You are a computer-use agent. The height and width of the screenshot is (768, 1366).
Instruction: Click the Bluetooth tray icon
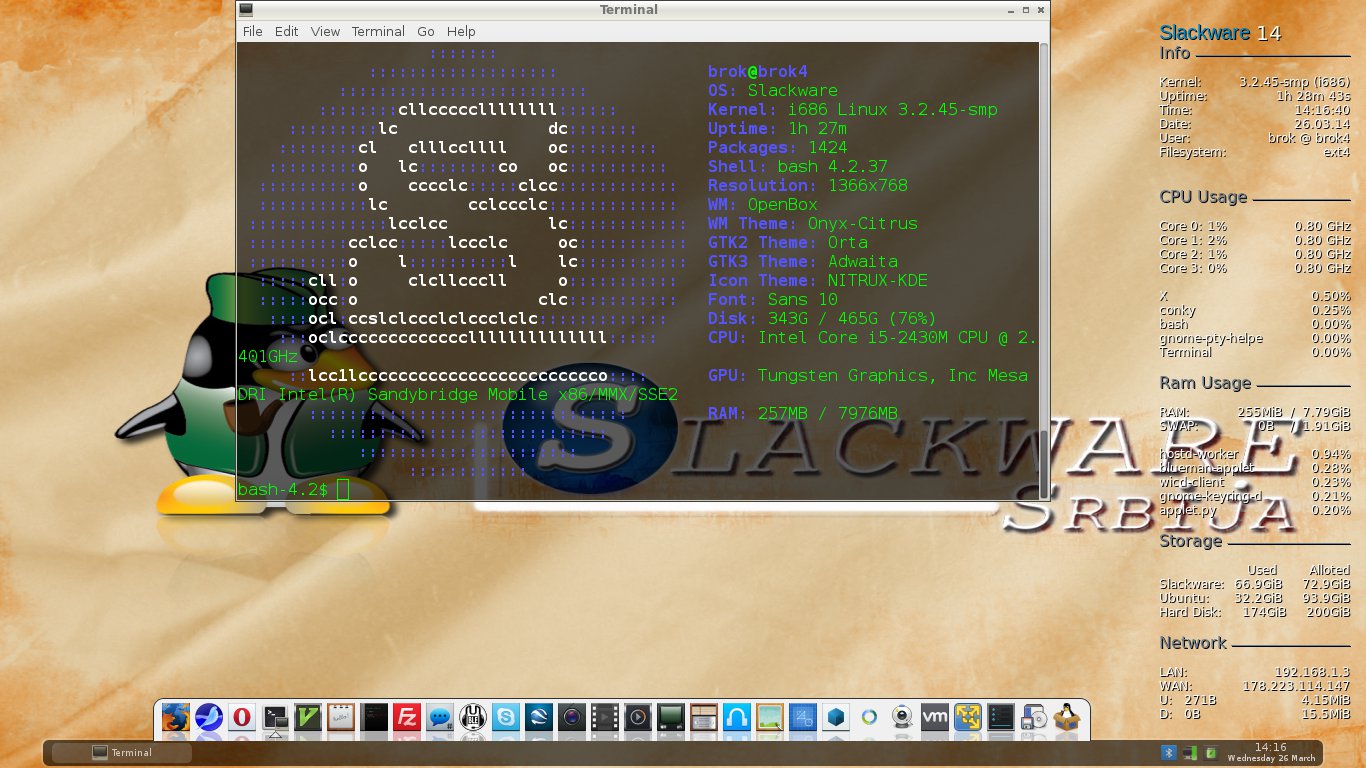coord(1168,752)
